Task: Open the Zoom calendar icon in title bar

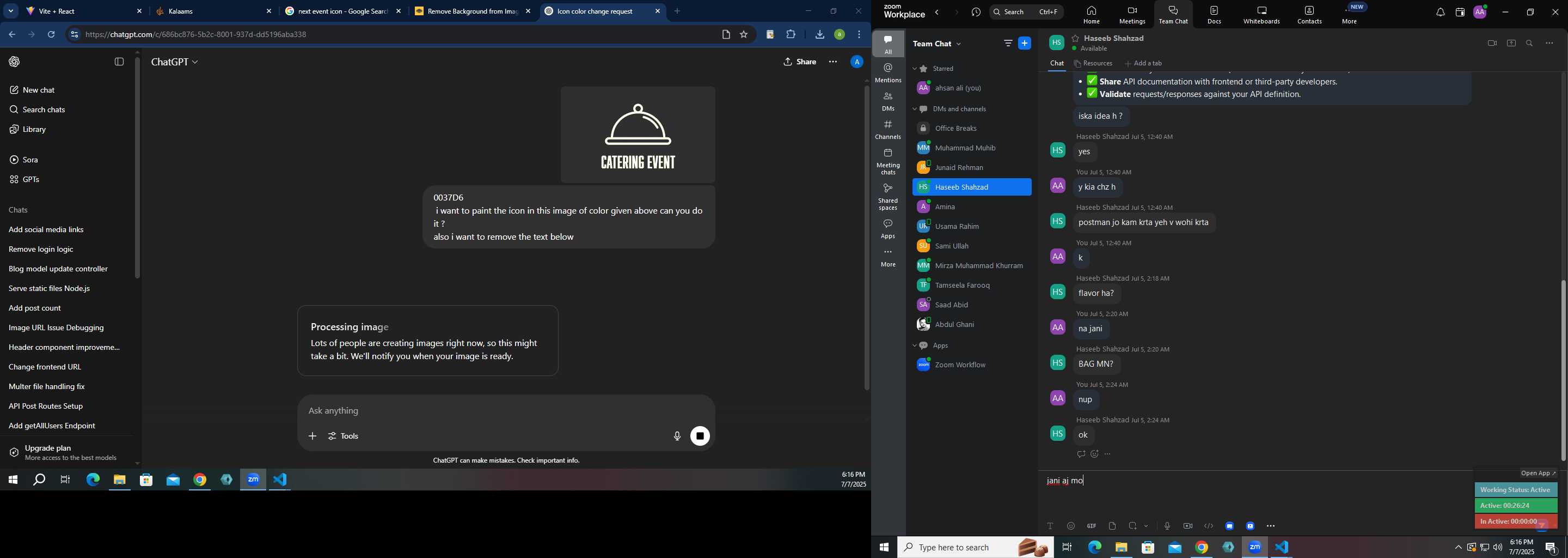Action: click(1460, 12)
